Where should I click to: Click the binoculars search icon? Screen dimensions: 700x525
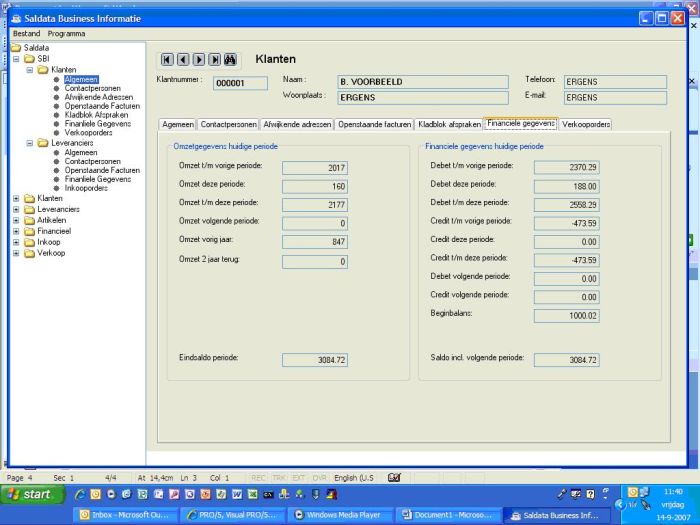click(x=230, y=59)
